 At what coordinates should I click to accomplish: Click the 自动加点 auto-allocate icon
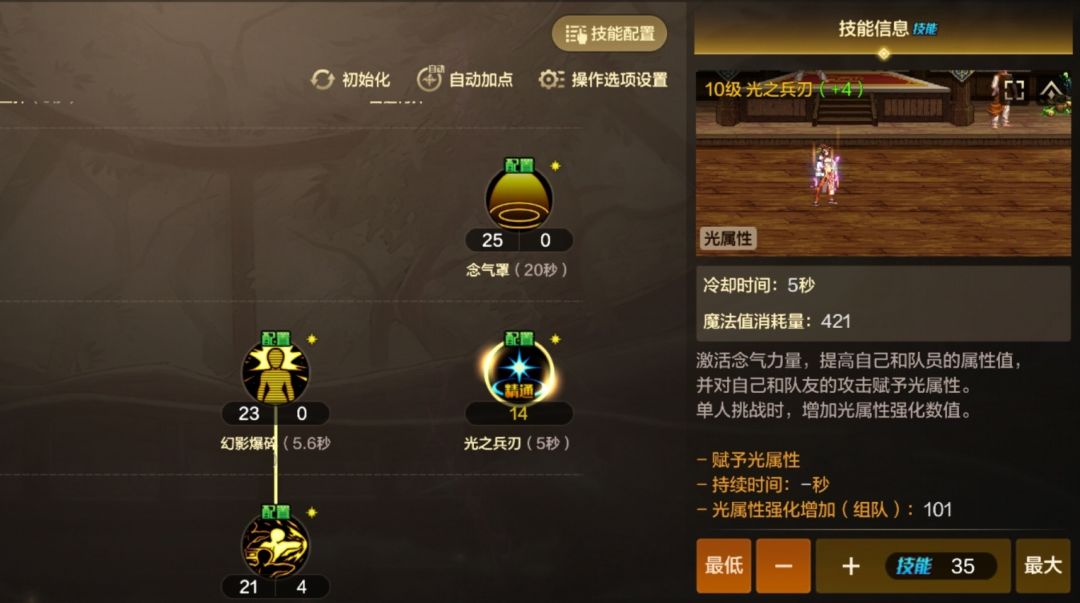coord(430,79)
